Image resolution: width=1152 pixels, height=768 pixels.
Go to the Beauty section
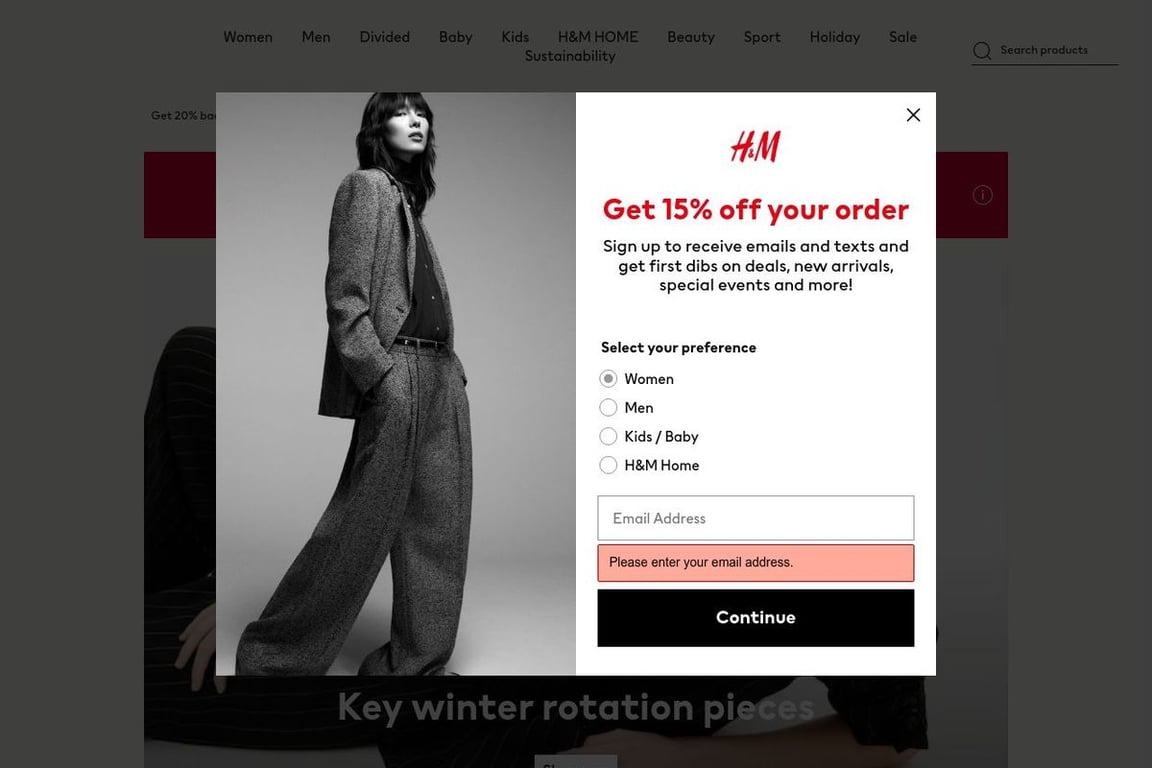(x=691, y=37)
